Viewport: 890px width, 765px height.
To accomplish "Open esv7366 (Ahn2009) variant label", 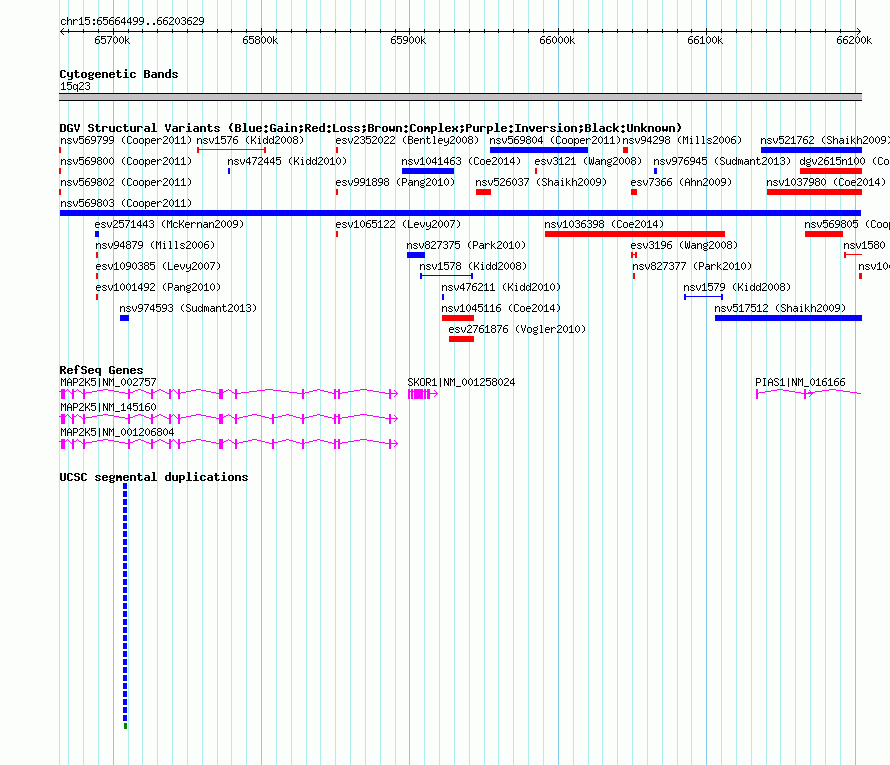I will (681, 182).
